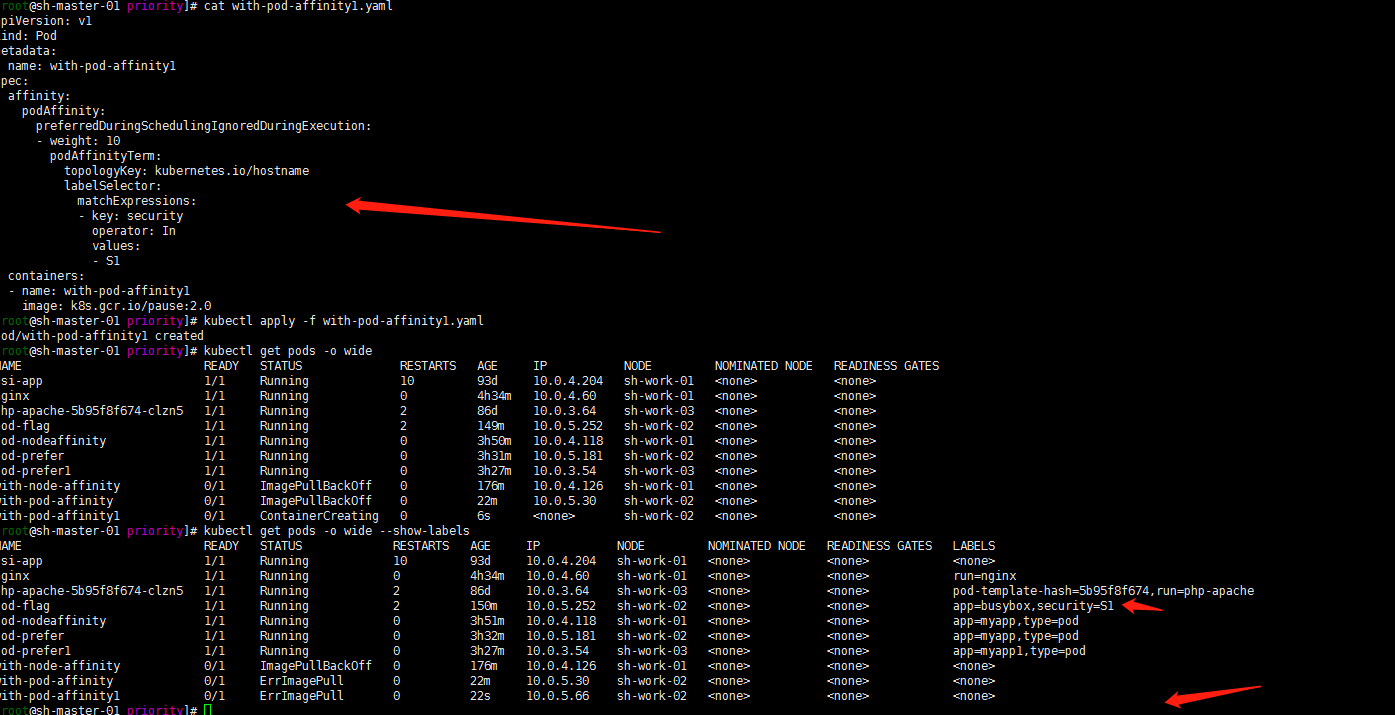
Task: Select the 'operator: In' line
Action: click(x=134, y=231)
